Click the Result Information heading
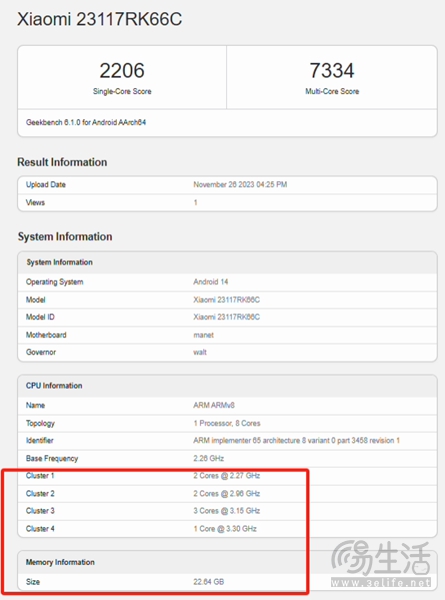The width and height of the screenshot is (445, 600). (x=62, y=162)
